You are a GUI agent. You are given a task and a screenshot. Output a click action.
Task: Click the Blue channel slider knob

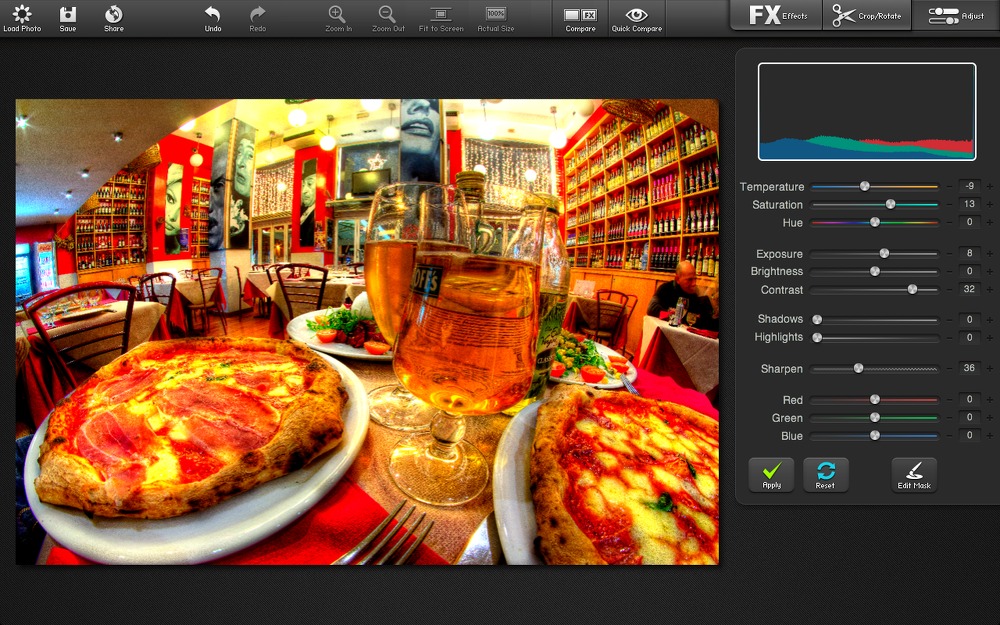pos(875,436)
